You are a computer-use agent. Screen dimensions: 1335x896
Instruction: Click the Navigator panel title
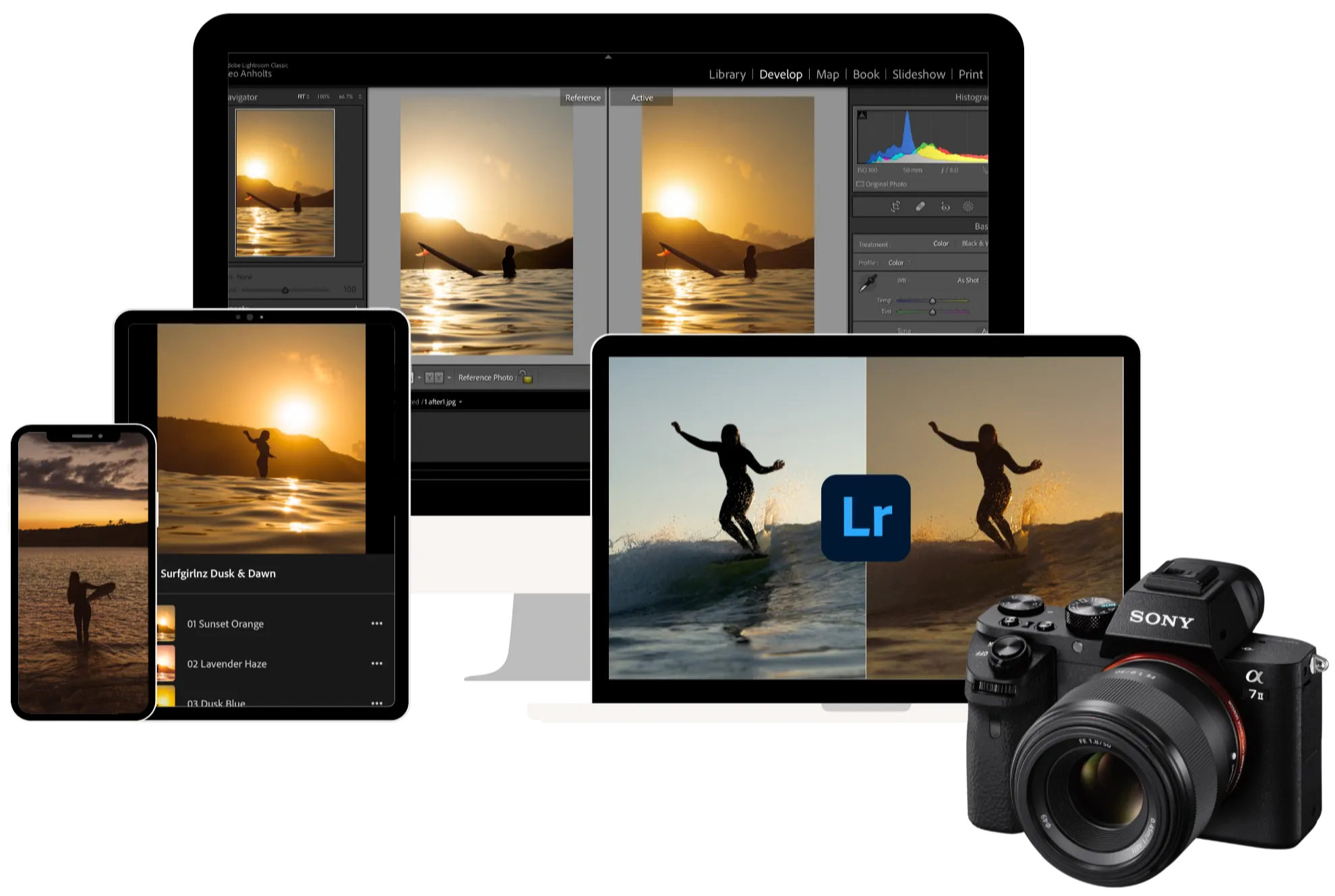point(243,97)
